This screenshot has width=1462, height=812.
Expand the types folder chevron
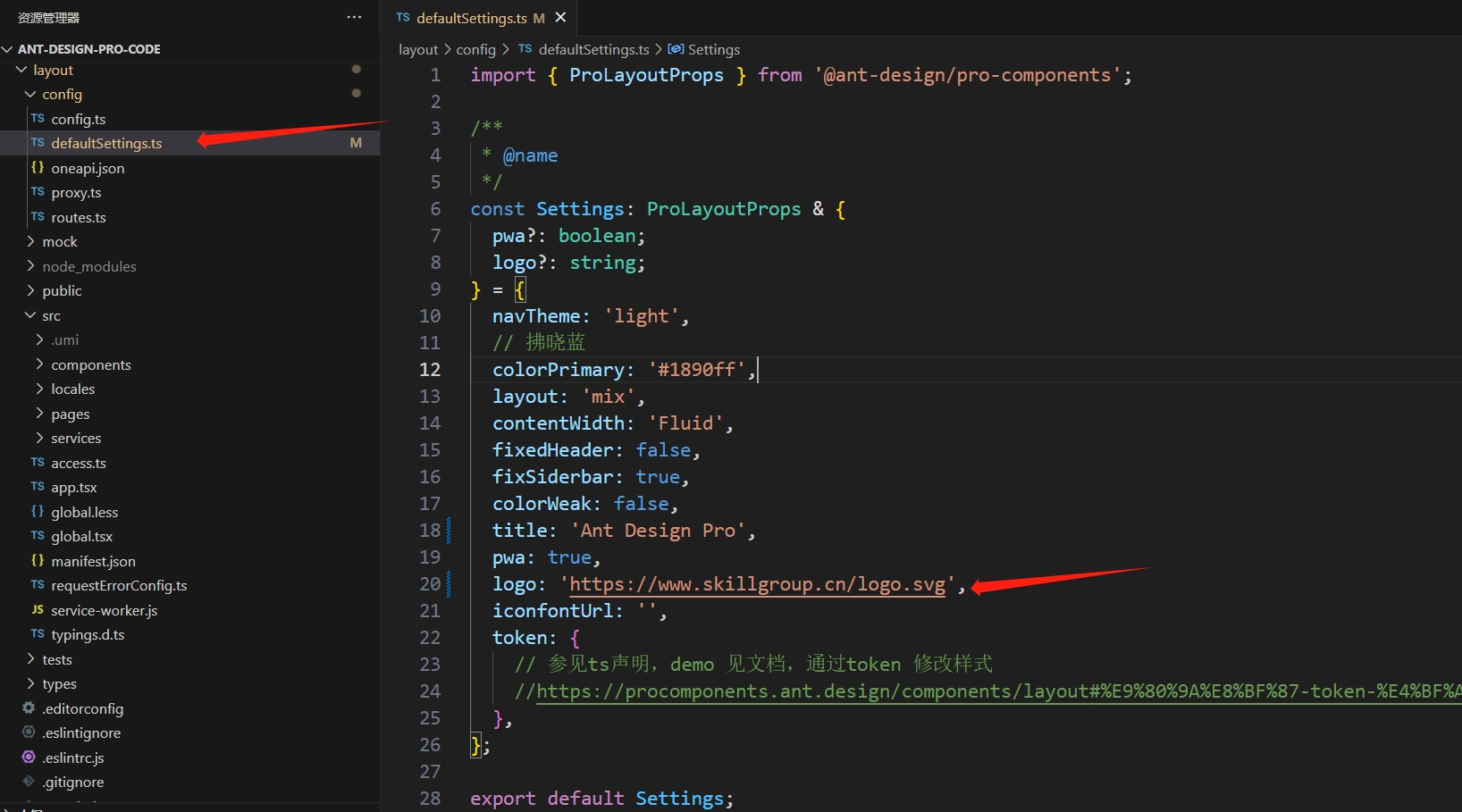point(30,683)
